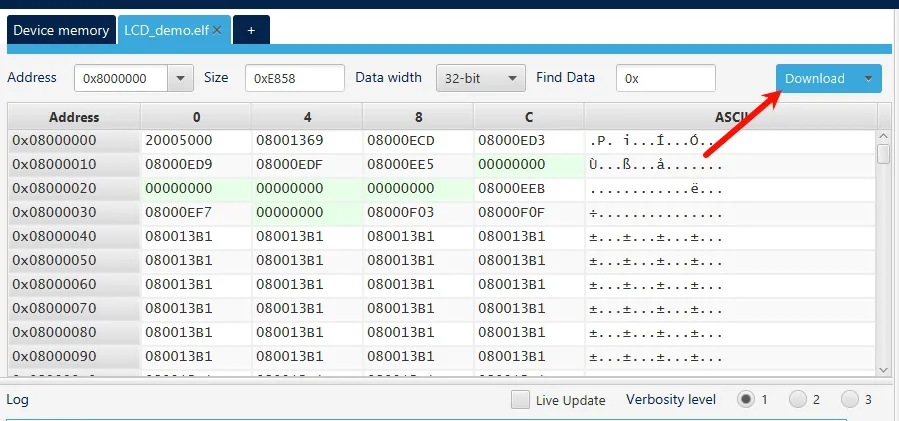
Task: Click cell value 08000ED9
Action: pos(196,165)
